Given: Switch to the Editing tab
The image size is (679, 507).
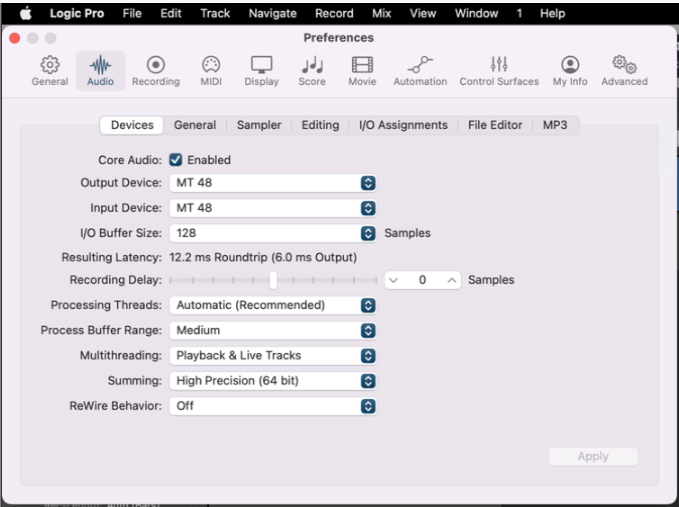Looking at the screenshot, I should [320, 125].
